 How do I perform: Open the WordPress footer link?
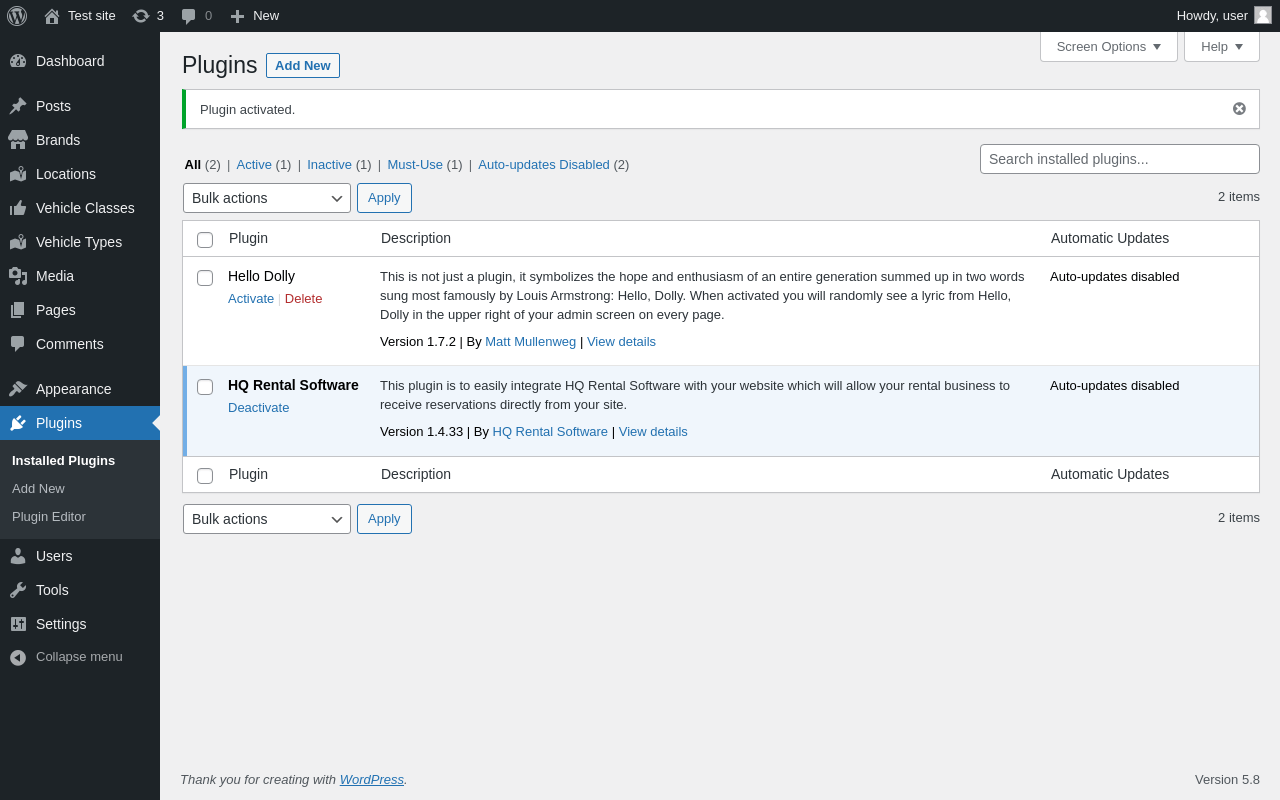click(x=372, y=780)
